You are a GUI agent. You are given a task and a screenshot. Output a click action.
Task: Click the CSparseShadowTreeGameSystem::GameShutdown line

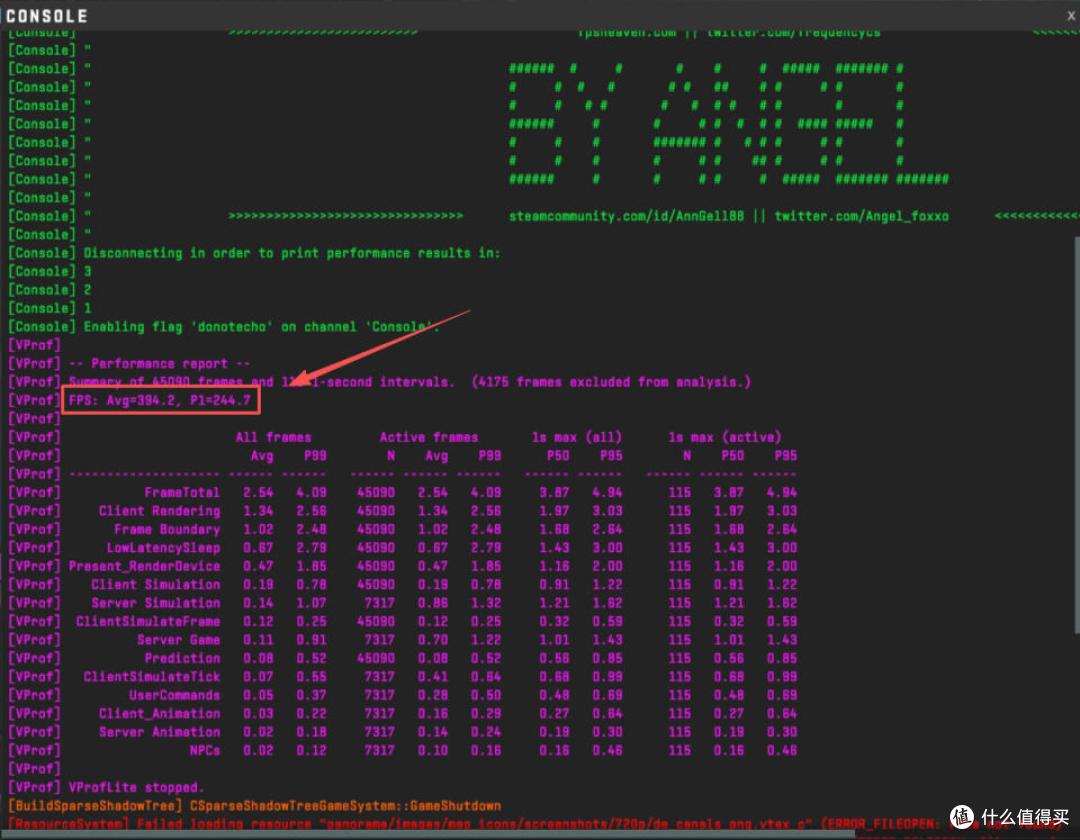345,806
